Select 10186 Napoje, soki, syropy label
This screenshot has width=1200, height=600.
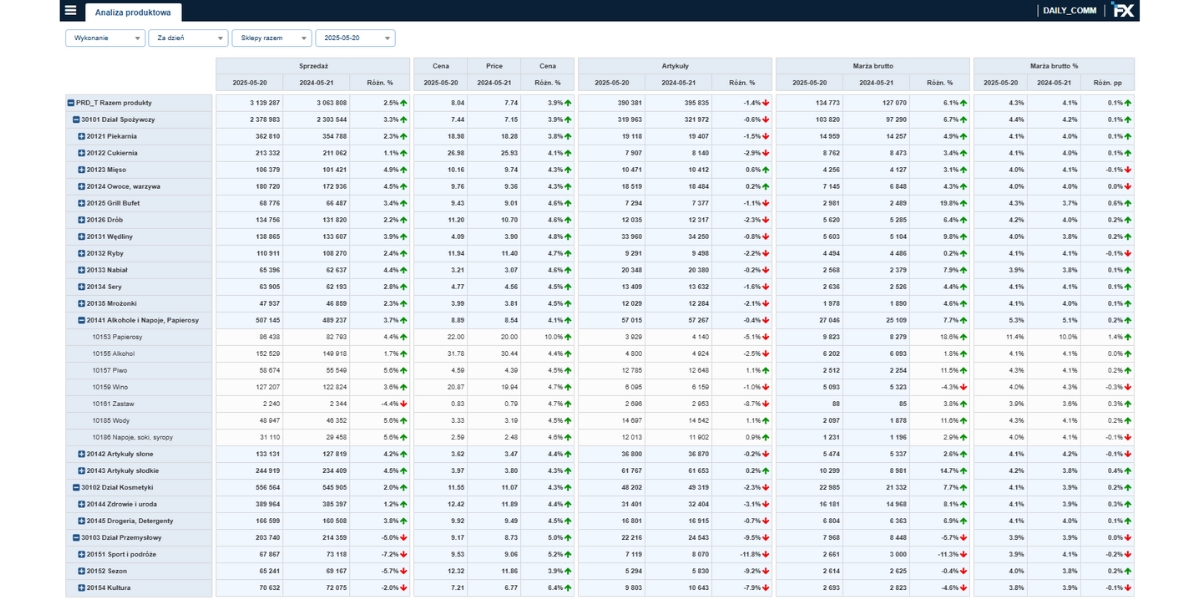(x=132, y=437)
